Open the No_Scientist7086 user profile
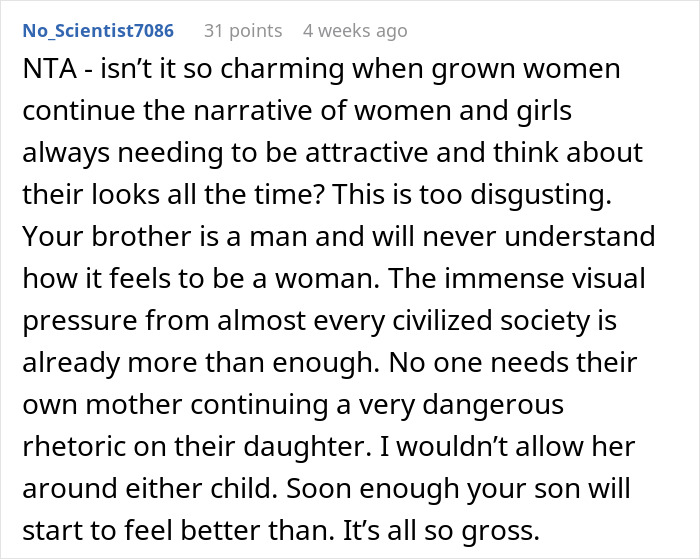This screenshot has width=700, height=559. tap(99, 31)
